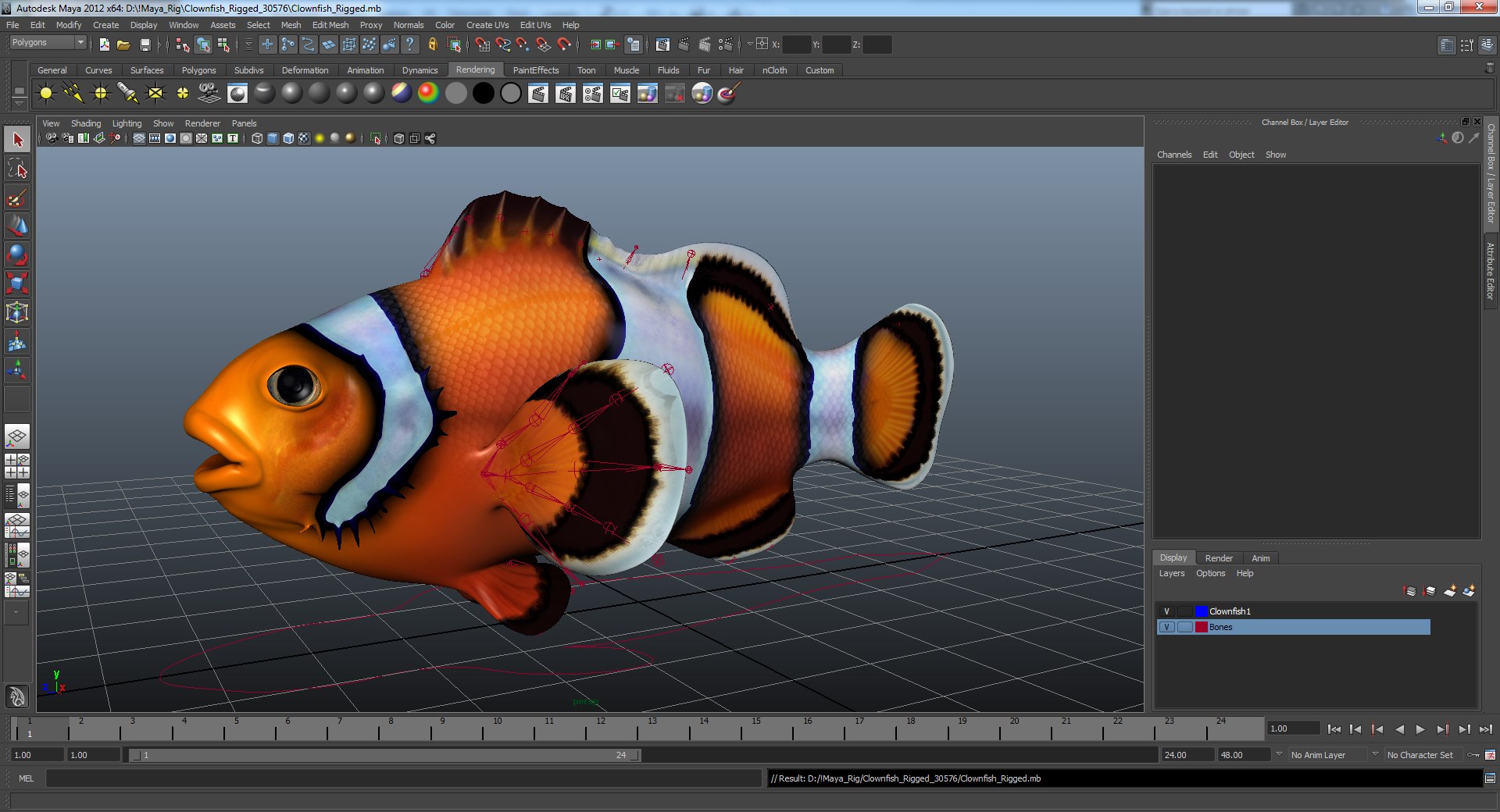Toggle visibility of Bones layer
The width and height of the screenshot is (1500, 812).
(x=1166, y=627)
